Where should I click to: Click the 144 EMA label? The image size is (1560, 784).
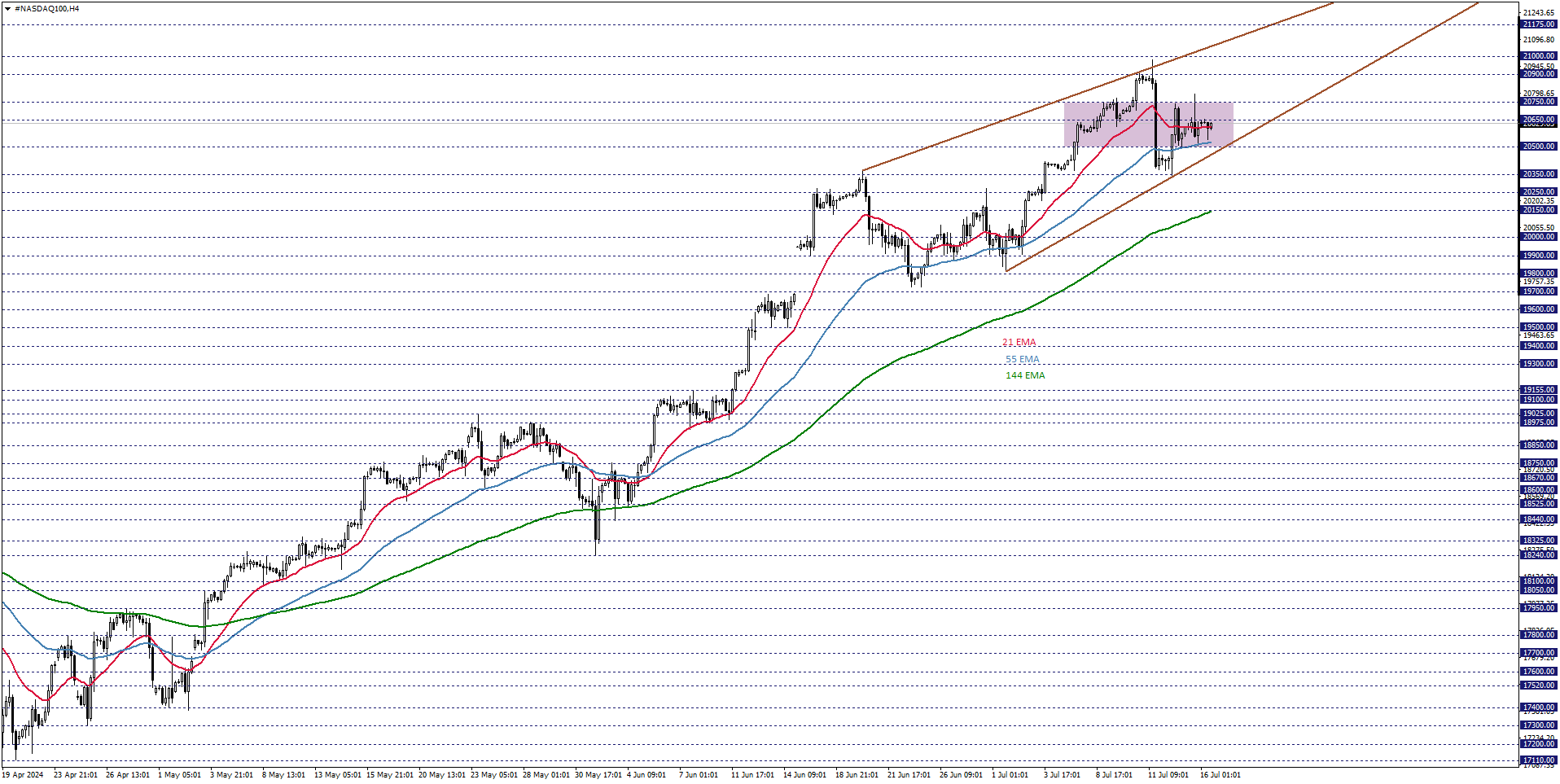tap(1025, 375)
